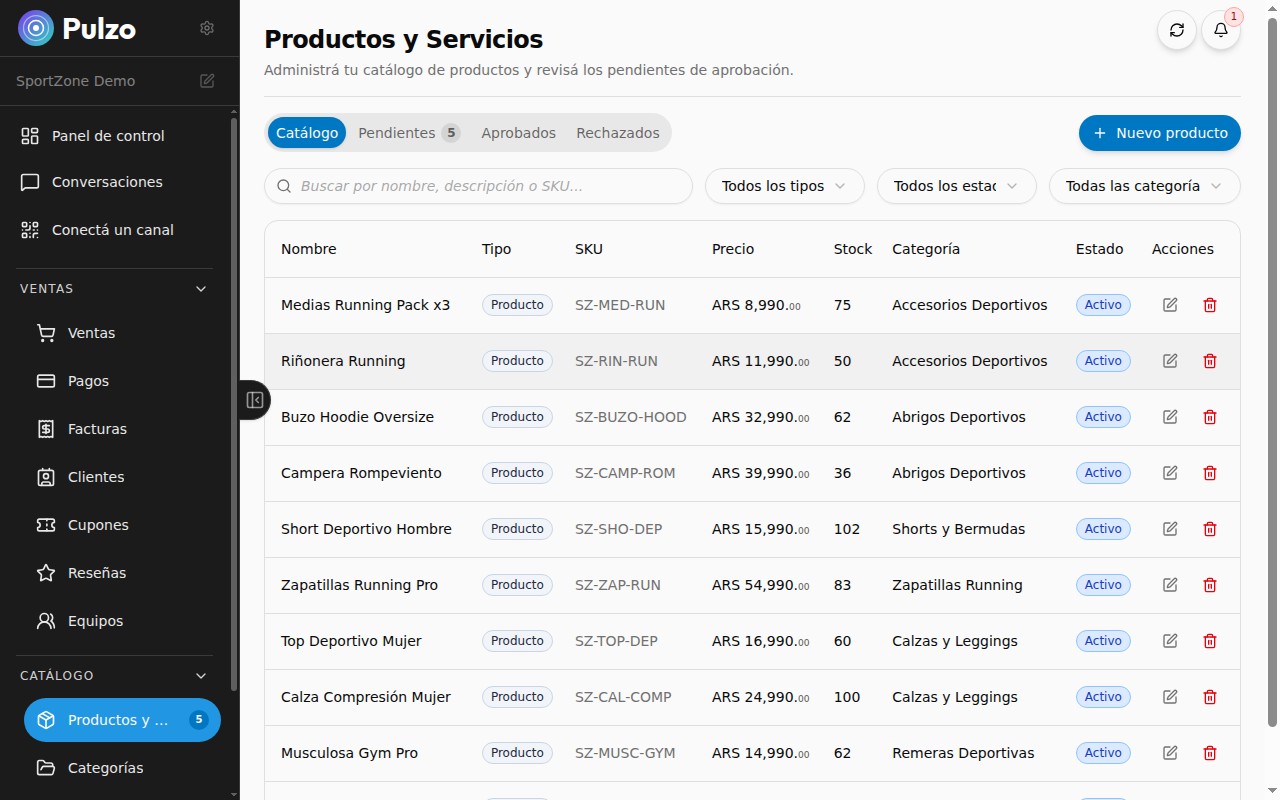
Task: Open the Todos los tipos dropdown
Action: 784,186
